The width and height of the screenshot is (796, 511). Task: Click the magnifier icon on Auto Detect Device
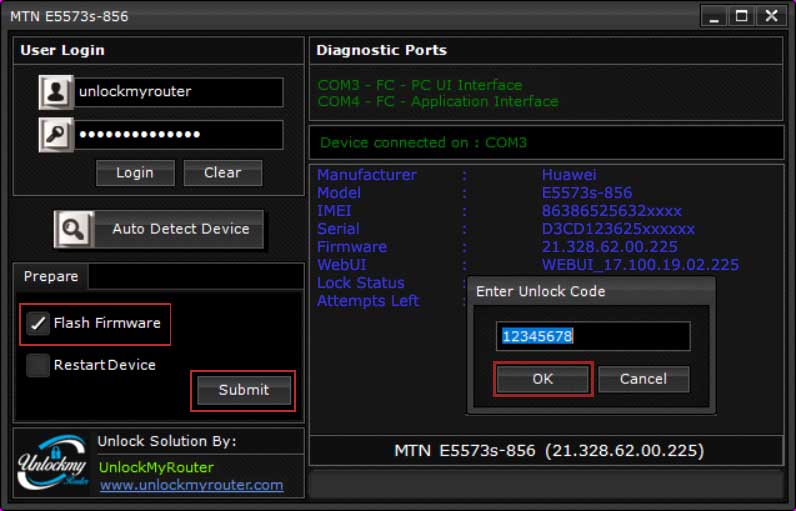[74, 229]
